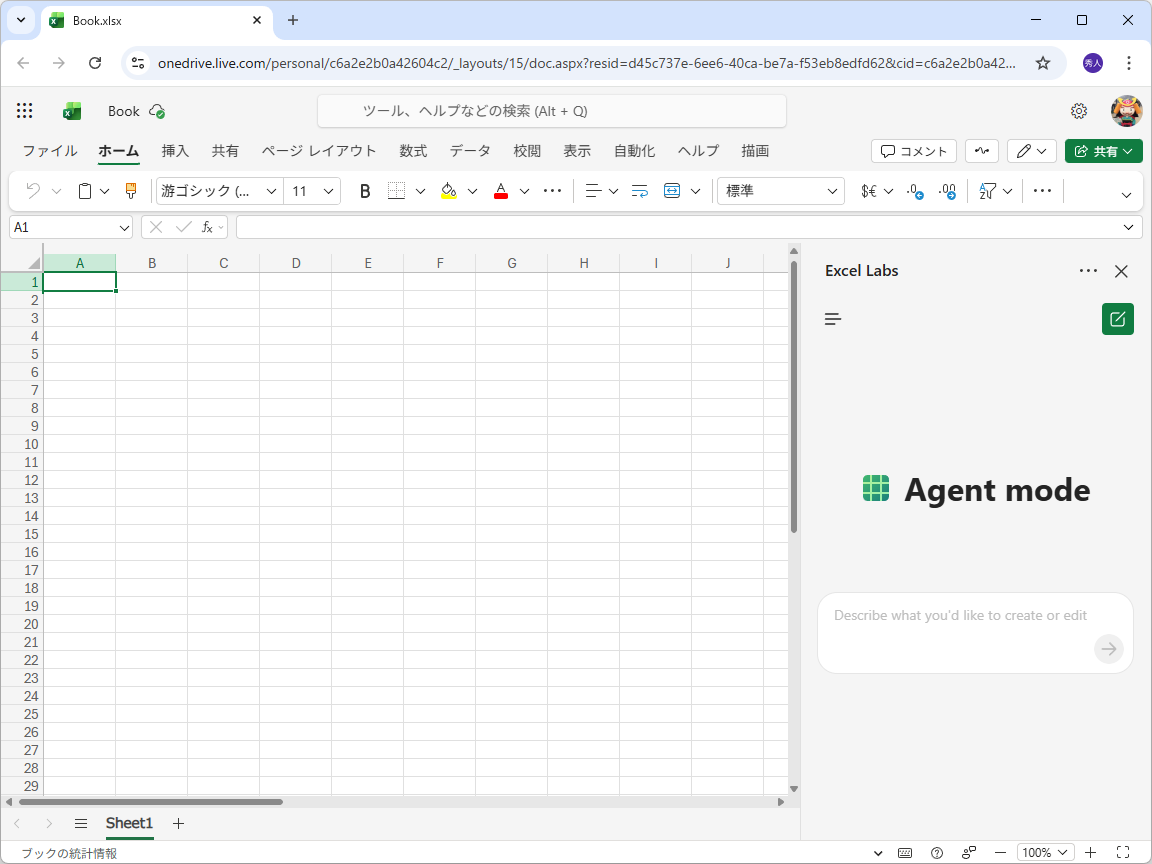1152x864 pixels.
Task: Click the cloud saved status icon
Action: tap(156, 112)
